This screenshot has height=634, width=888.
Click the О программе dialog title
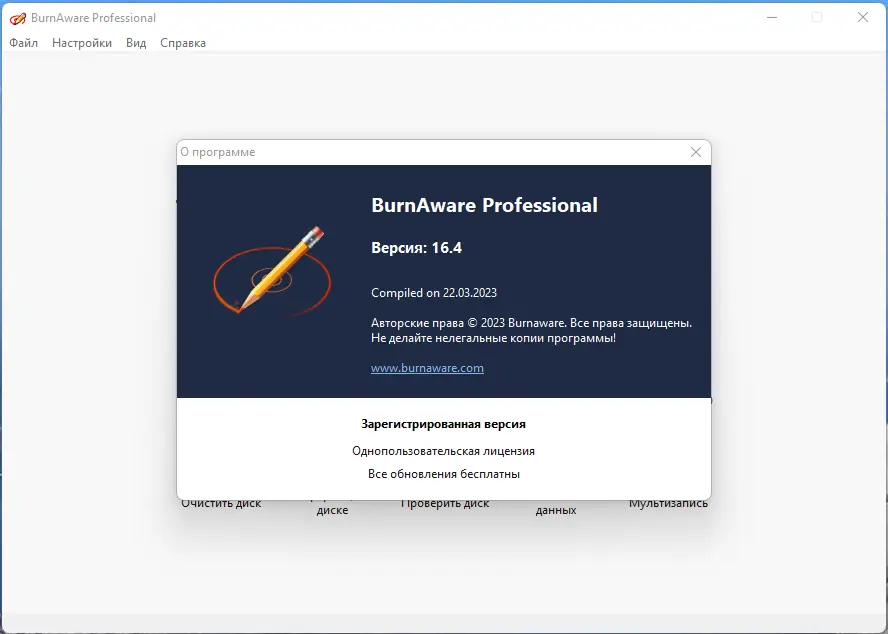coord(218,152)
